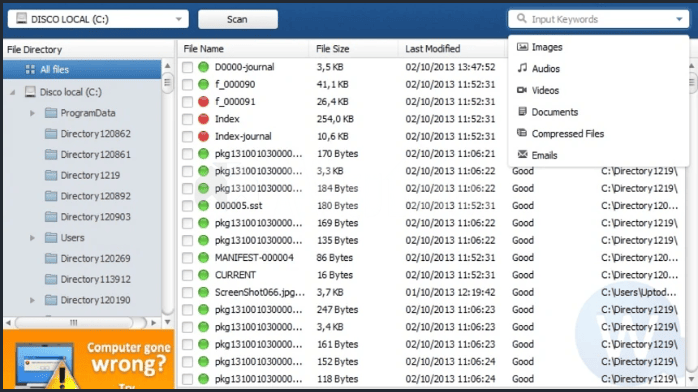Screen dimensions: 698x392
Task: Click the Documents filter icon
Action: [522, 111]
